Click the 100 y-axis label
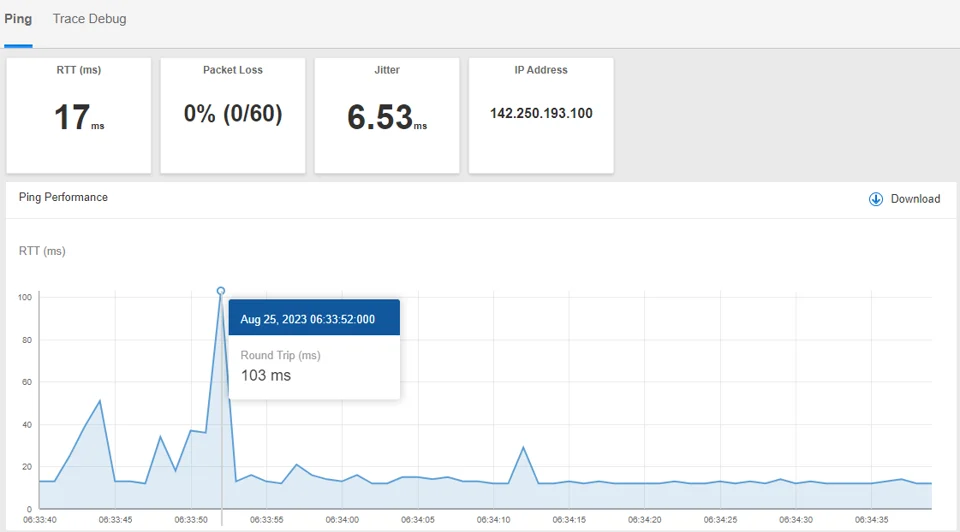The height and width of the screenshot is (532, 960). click(x=24, y=298)
